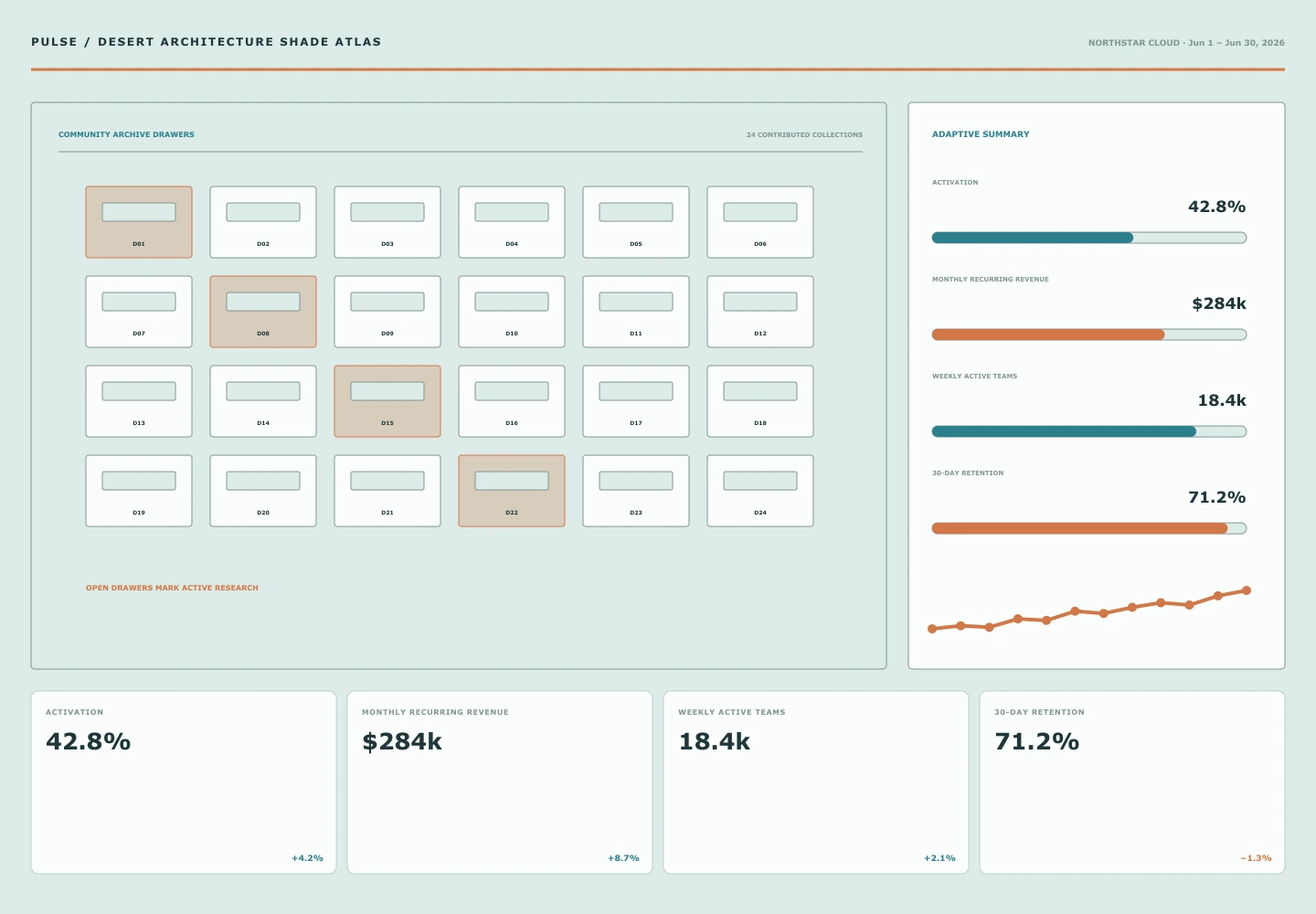Click drawer D21
1316x914 pixels.
[387, 491]
